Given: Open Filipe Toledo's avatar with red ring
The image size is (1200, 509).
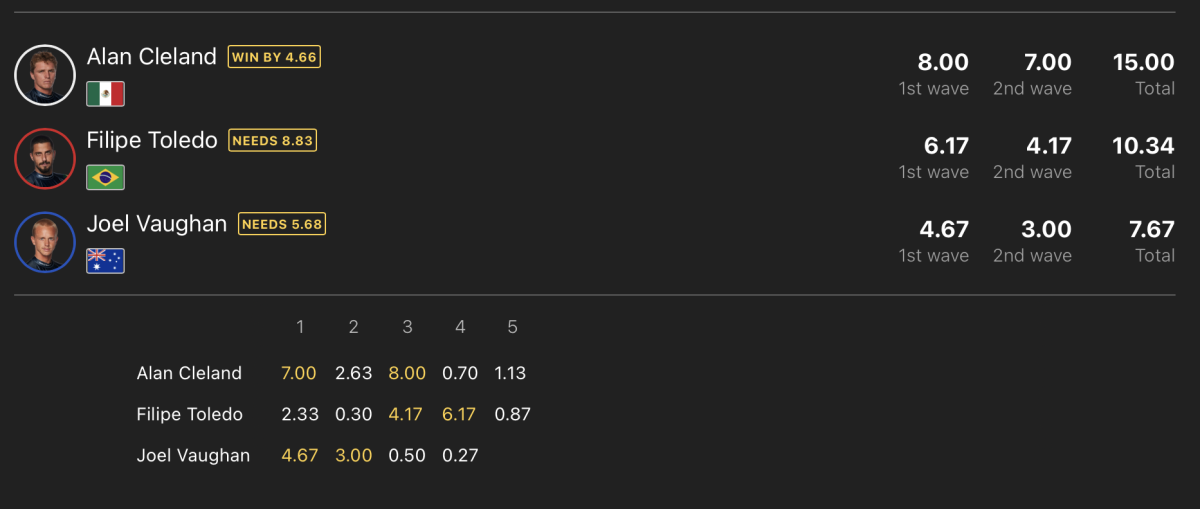Looking at the screenshot, I should [45, 159].
